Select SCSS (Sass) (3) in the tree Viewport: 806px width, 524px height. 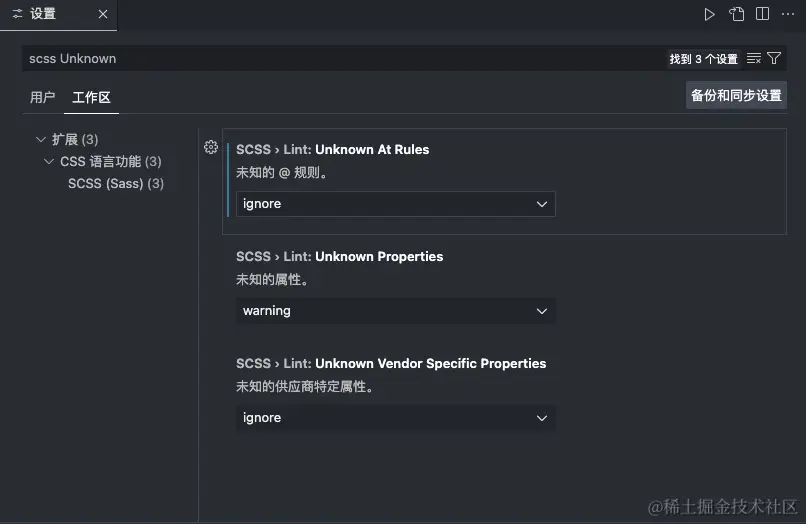point(116,184)
